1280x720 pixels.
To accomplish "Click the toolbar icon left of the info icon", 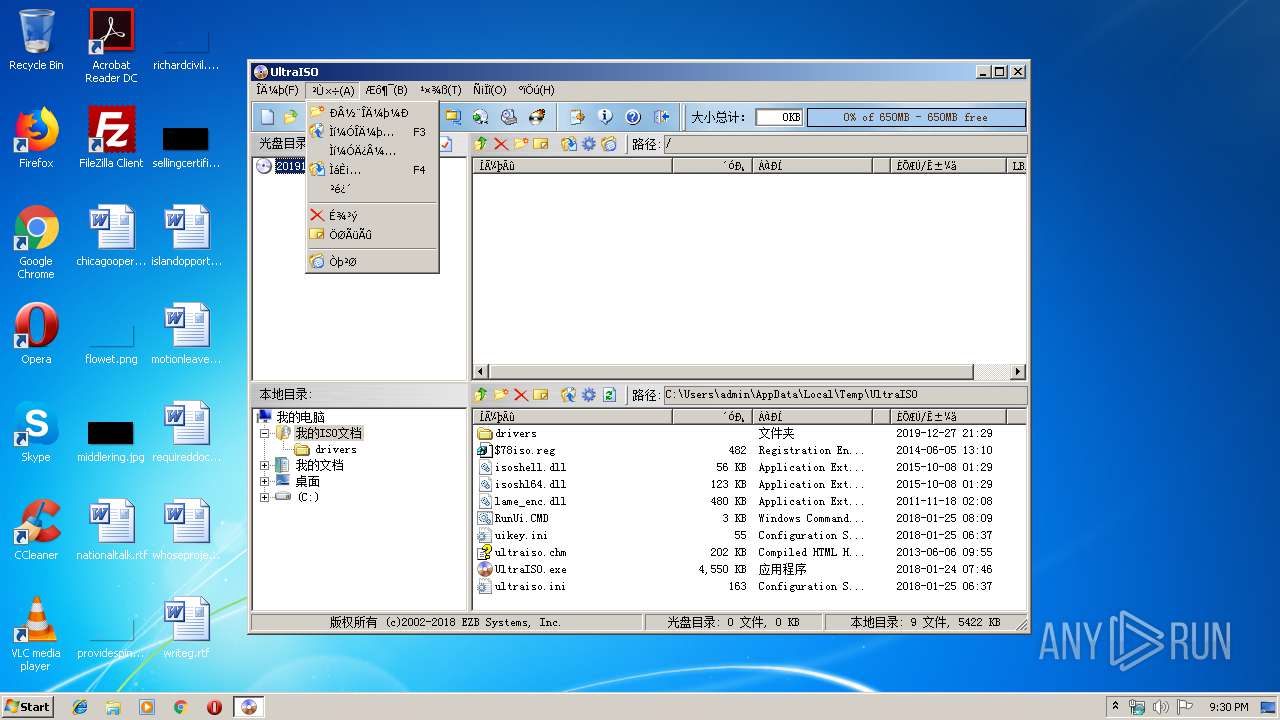I will tap(577, 117).
